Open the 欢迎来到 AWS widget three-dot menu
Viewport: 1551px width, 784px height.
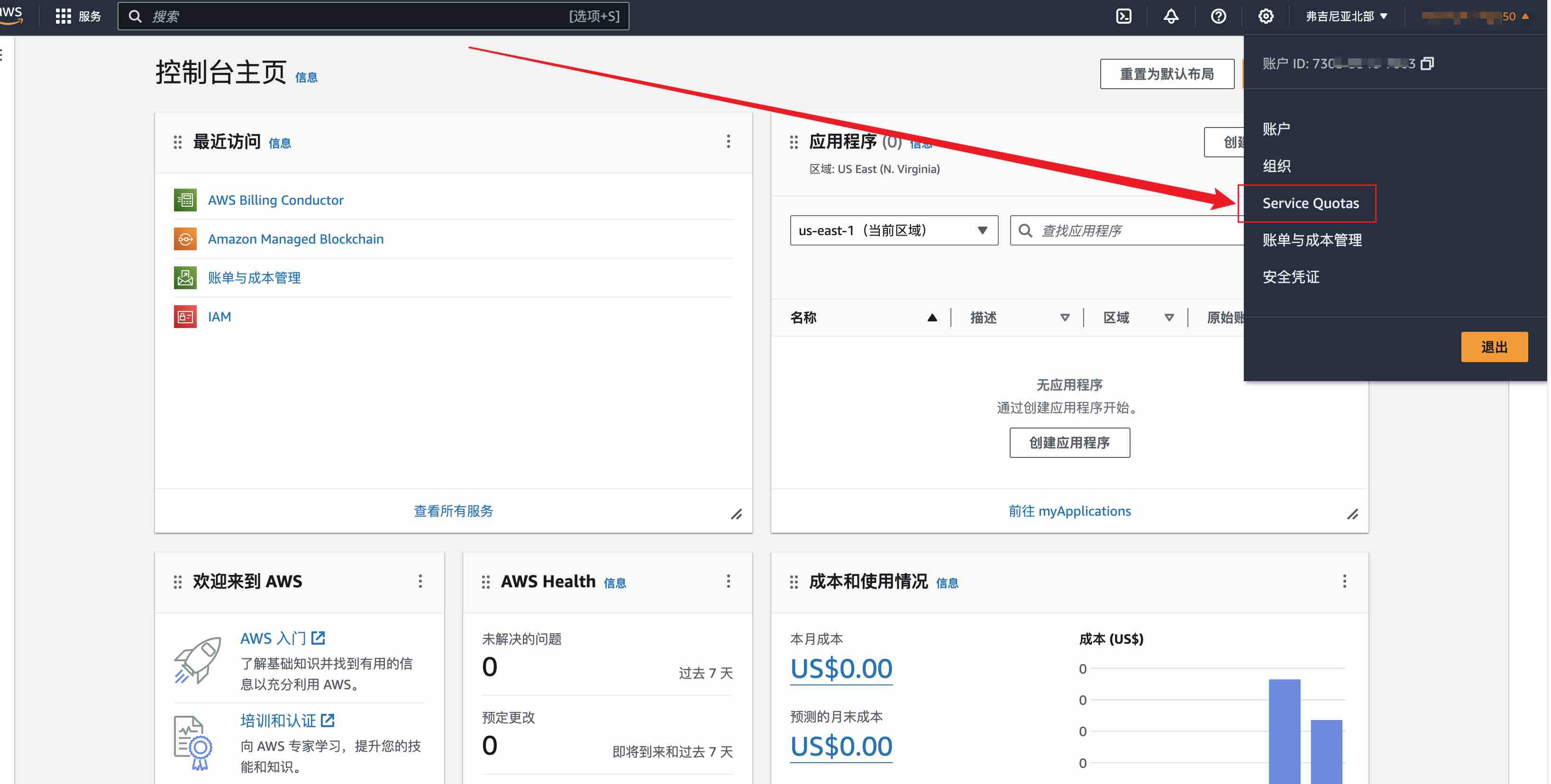(x=420, y=581)
